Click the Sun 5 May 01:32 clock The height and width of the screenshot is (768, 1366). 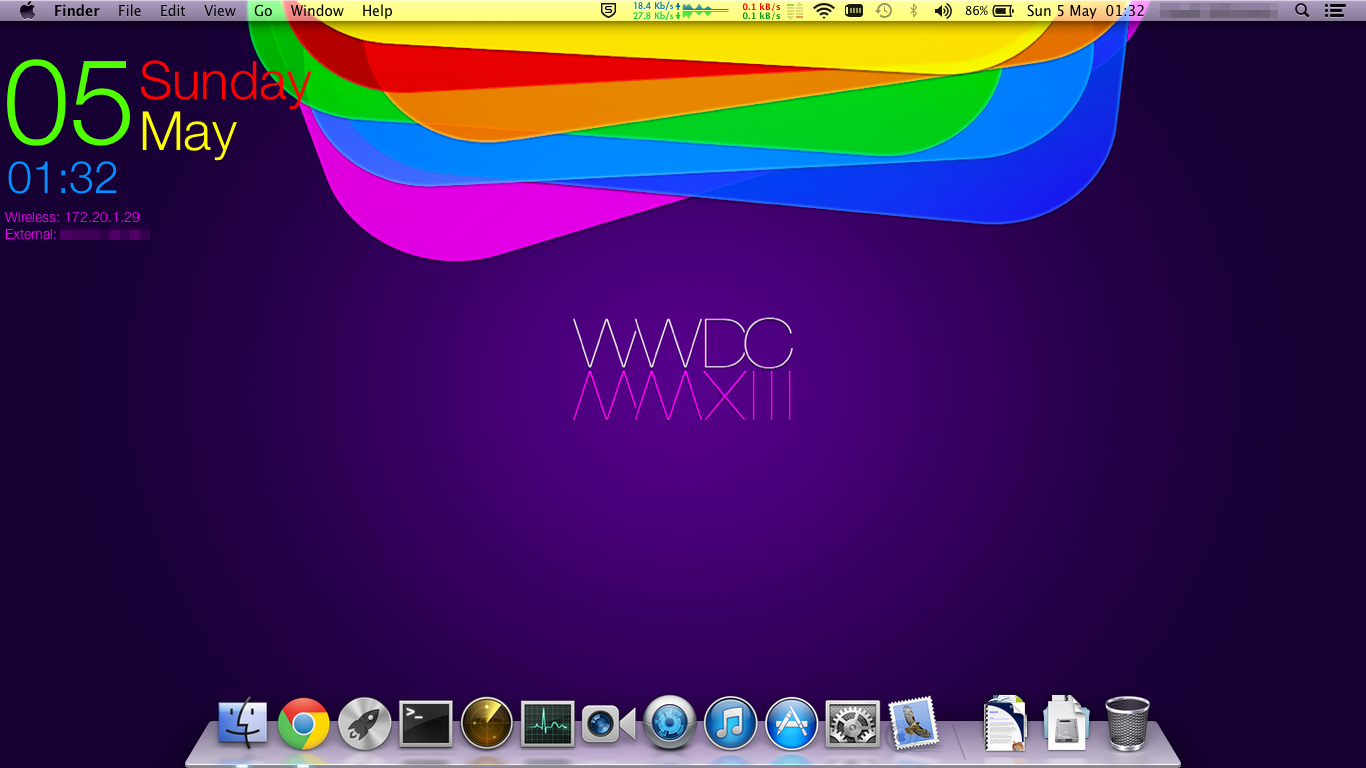tap(1086, 11)
